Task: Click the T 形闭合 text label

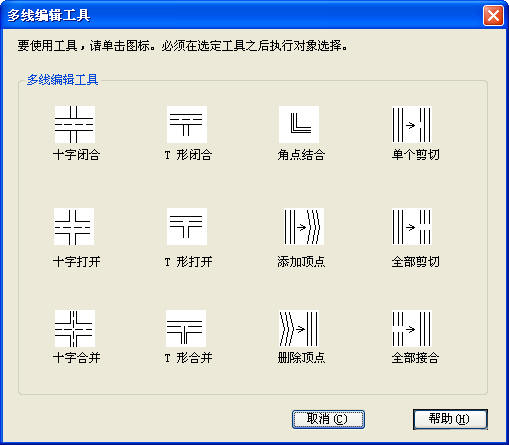Action: point(189,155)
